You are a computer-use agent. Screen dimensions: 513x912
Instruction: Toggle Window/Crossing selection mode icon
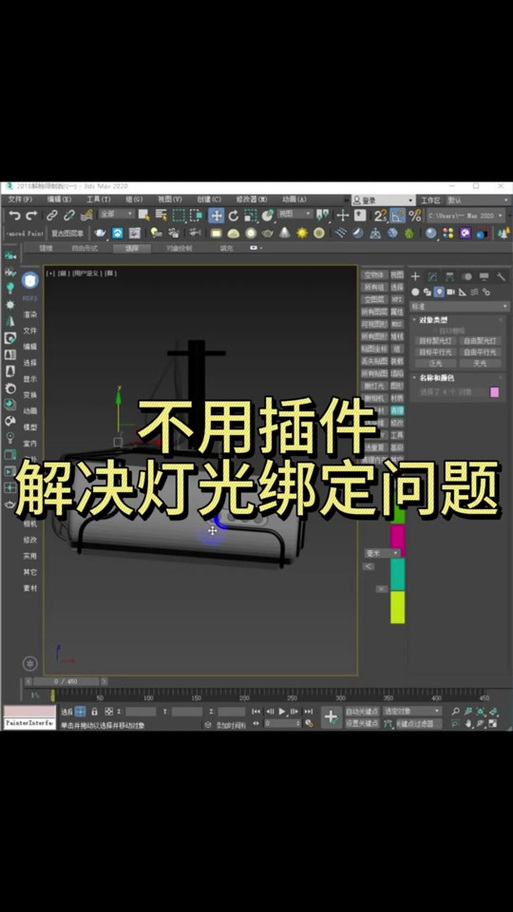(x=196, y=216)
